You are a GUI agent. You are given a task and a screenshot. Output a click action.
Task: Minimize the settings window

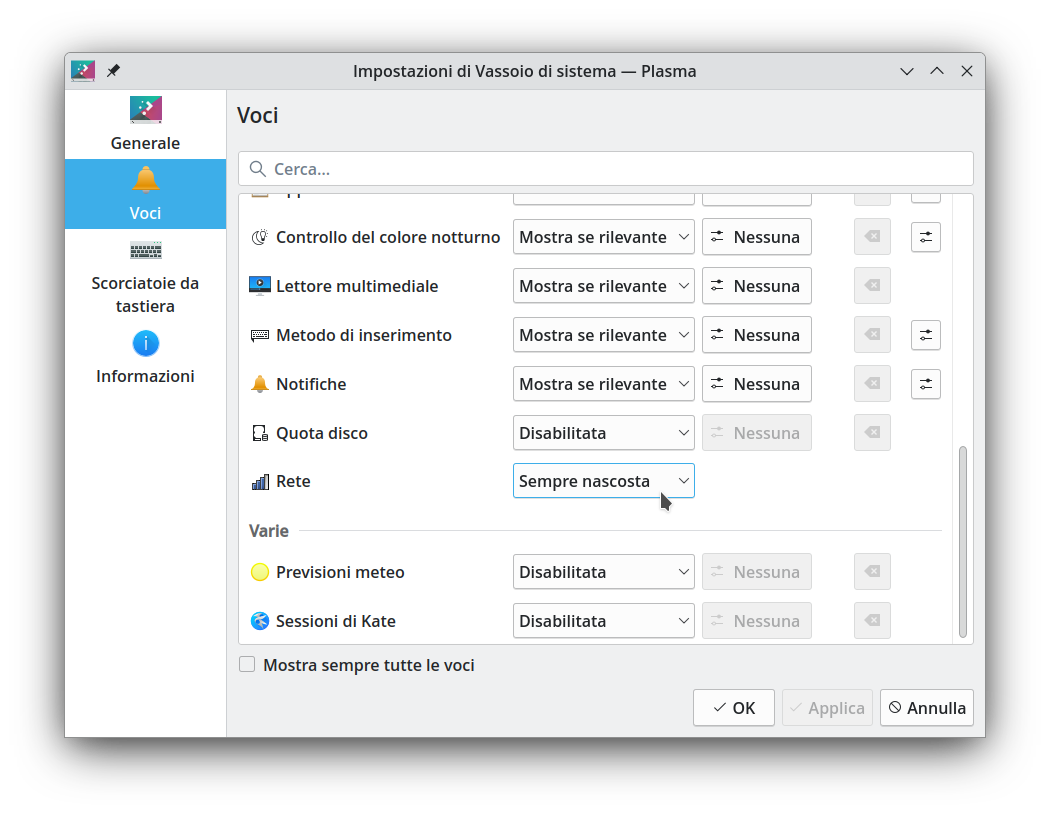(x=907, y=71)
